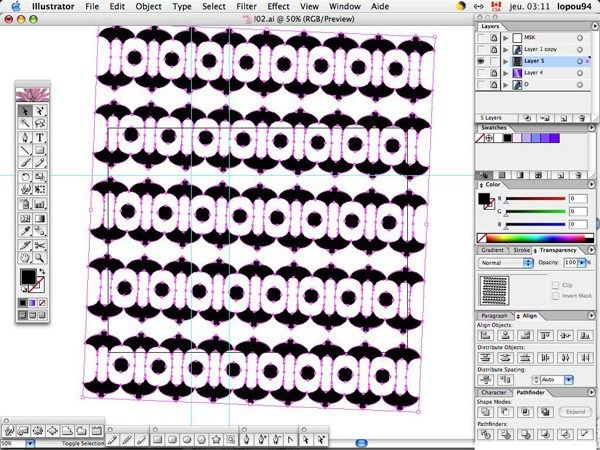Select the Rotate tool
Image resolution: width=600 pixels, height=450 pixels.
click(x=25, y=177)
